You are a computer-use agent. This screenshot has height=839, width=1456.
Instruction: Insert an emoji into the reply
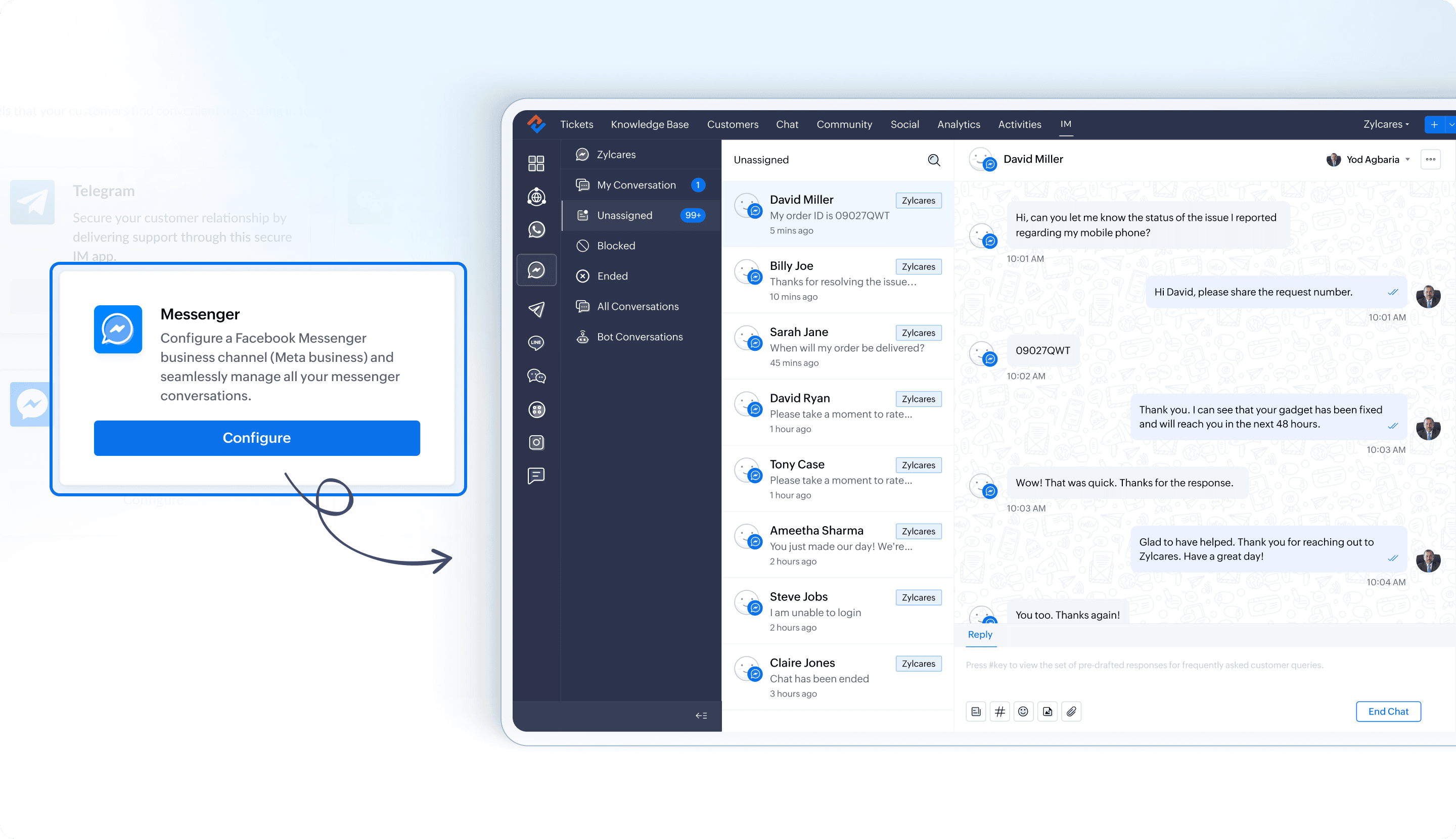tap(1023, 712)
